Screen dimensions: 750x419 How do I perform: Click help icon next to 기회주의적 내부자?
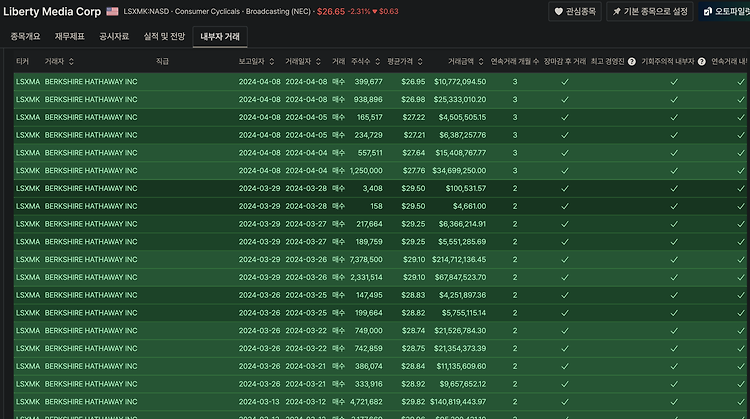[702, 61]
